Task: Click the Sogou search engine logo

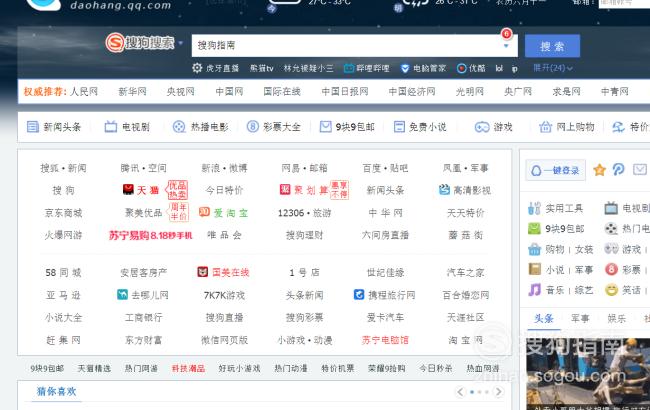Action: [x=140, y=42]
